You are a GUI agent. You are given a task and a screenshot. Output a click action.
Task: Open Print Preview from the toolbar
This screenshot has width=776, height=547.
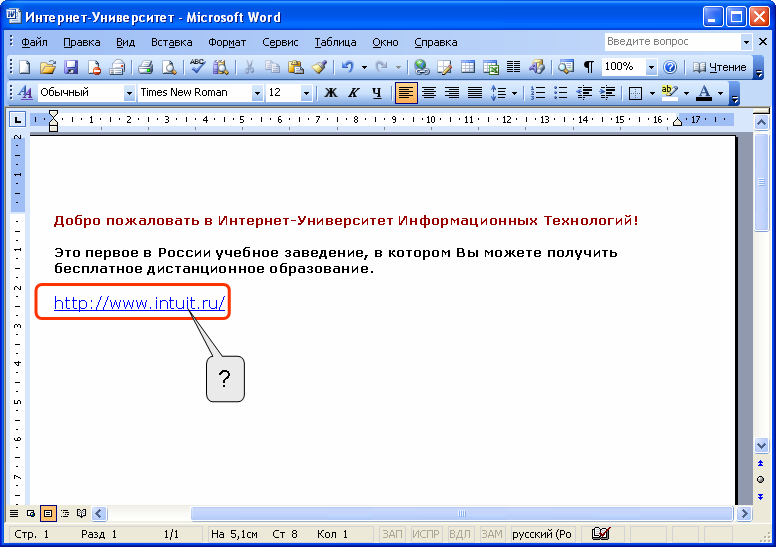tap(169, 67)
